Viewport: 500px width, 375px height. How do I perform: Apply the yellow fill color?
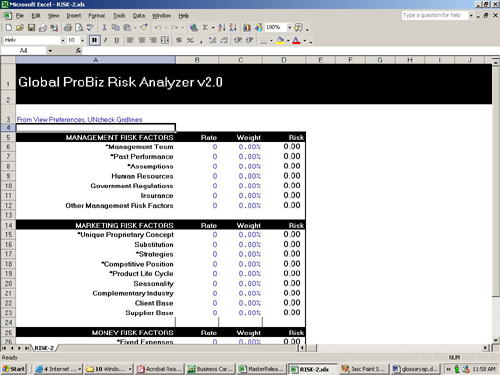(x=280, y=41)
